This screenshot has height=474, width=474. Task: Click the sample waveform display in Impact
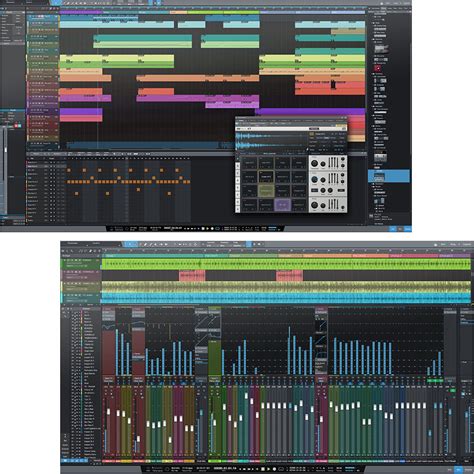pyautogui.click(x=271, y=141)
